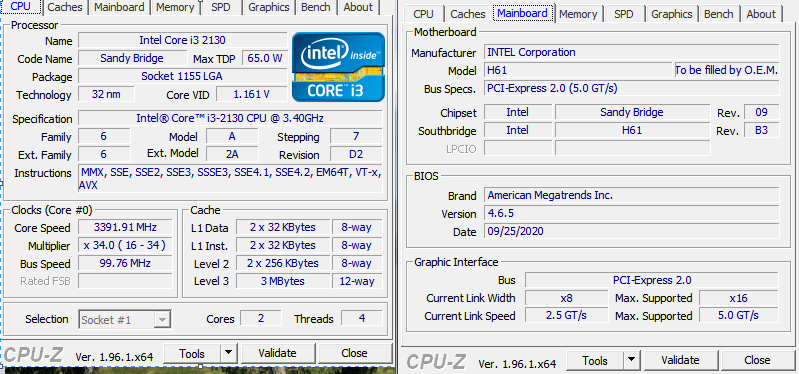799x374 pixels.
Task: Switch to Caches tab in left window
Action: pos(65,7)
